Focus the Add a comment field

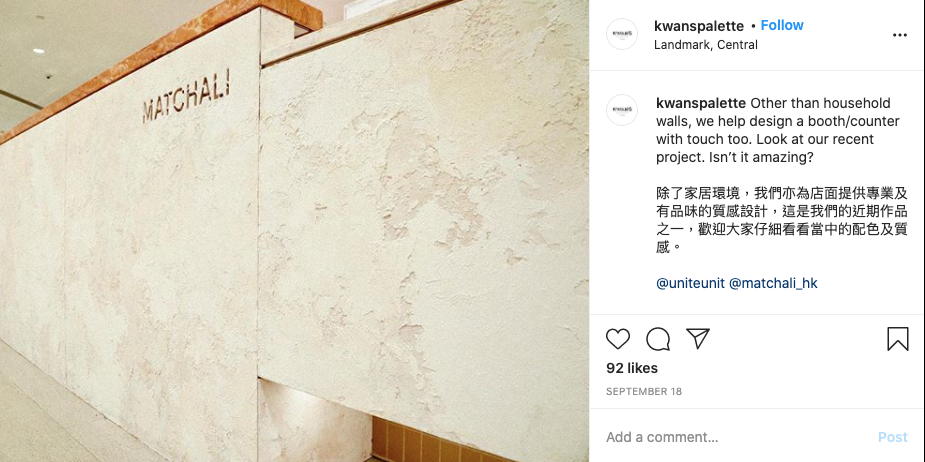(737, 437)
